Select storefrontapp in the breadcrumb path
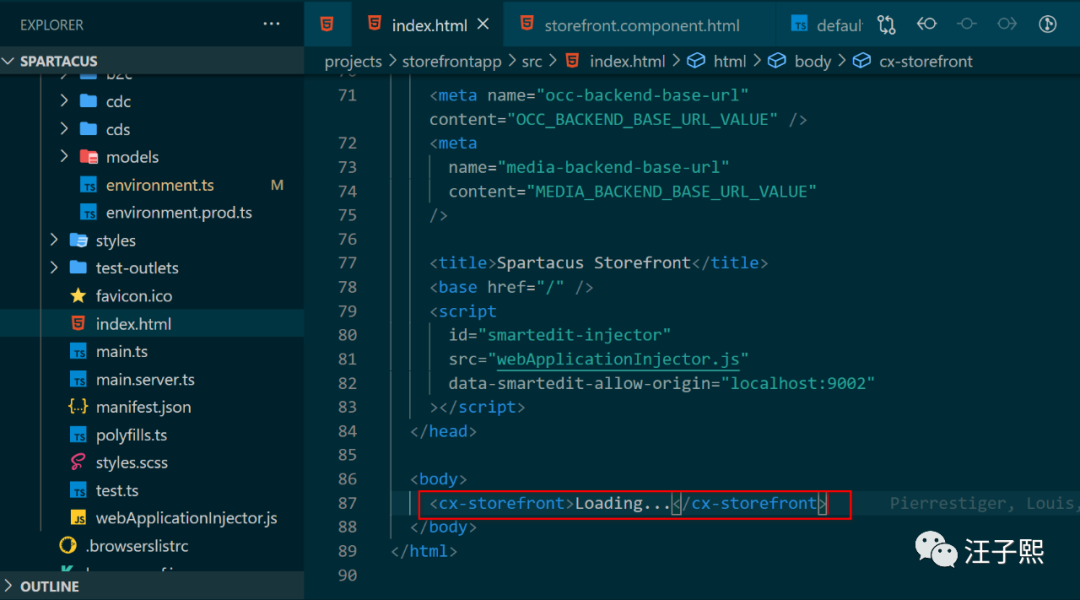Screen dimensions: 1080x600 click(451, 61)
